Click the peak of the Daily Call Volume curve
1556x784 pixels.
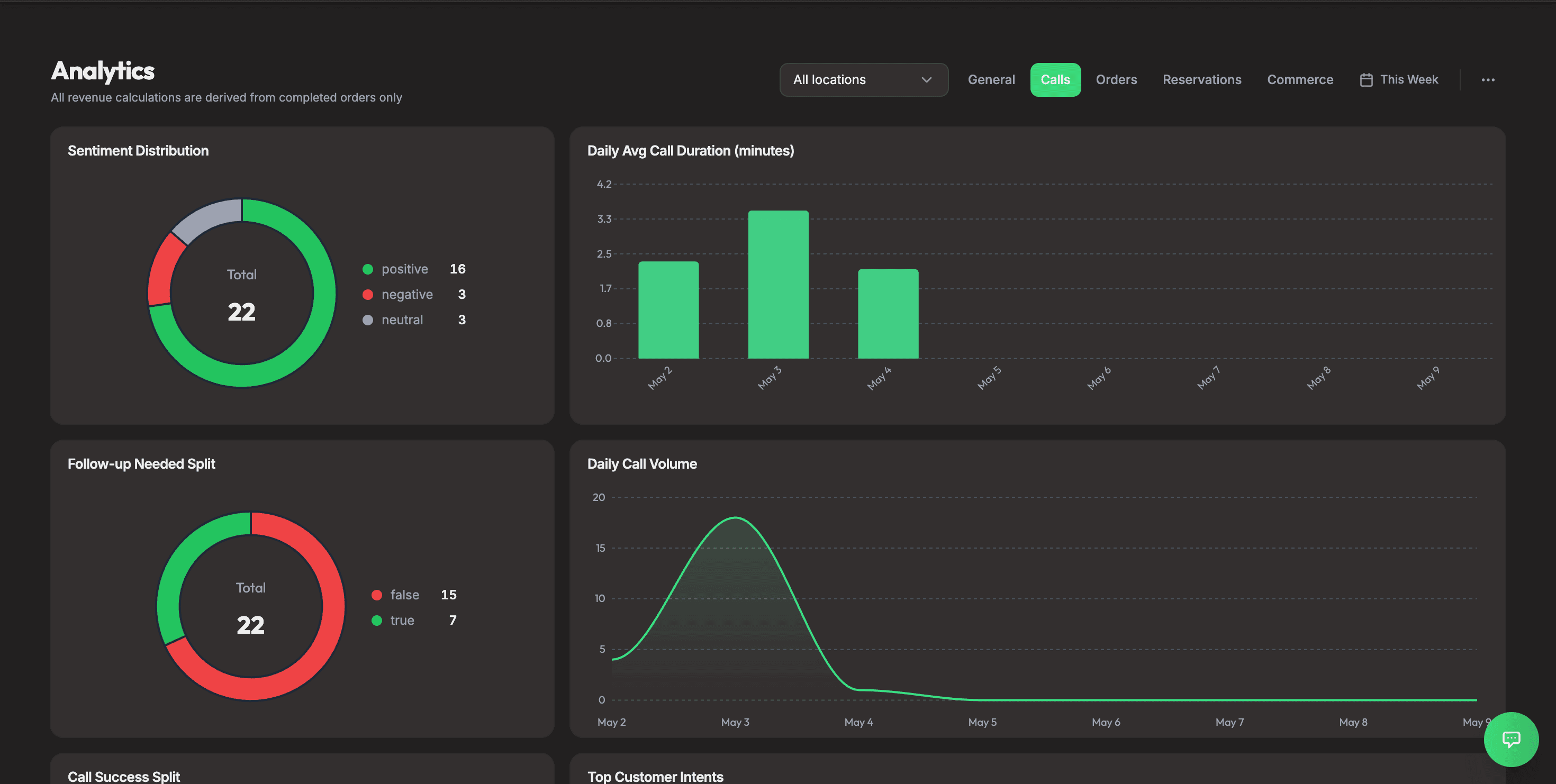point(735,518)
